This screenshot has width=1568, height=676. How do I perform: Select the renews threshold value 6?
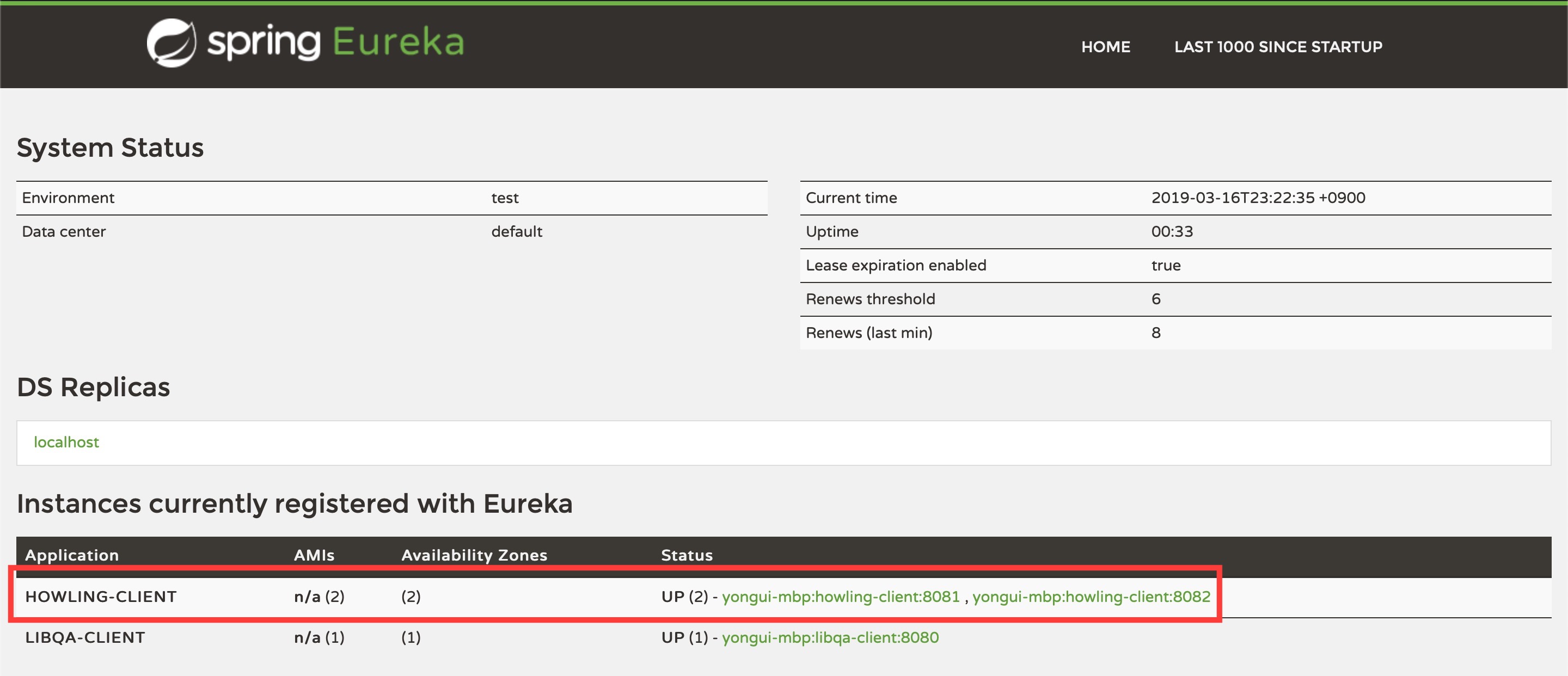[1156, 299]
